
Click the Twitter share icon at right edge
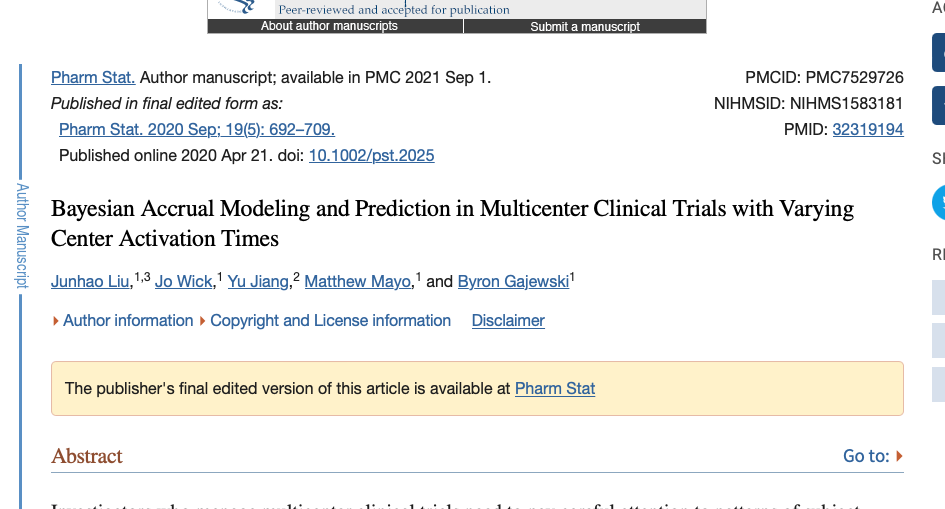[x=939, y=202]
